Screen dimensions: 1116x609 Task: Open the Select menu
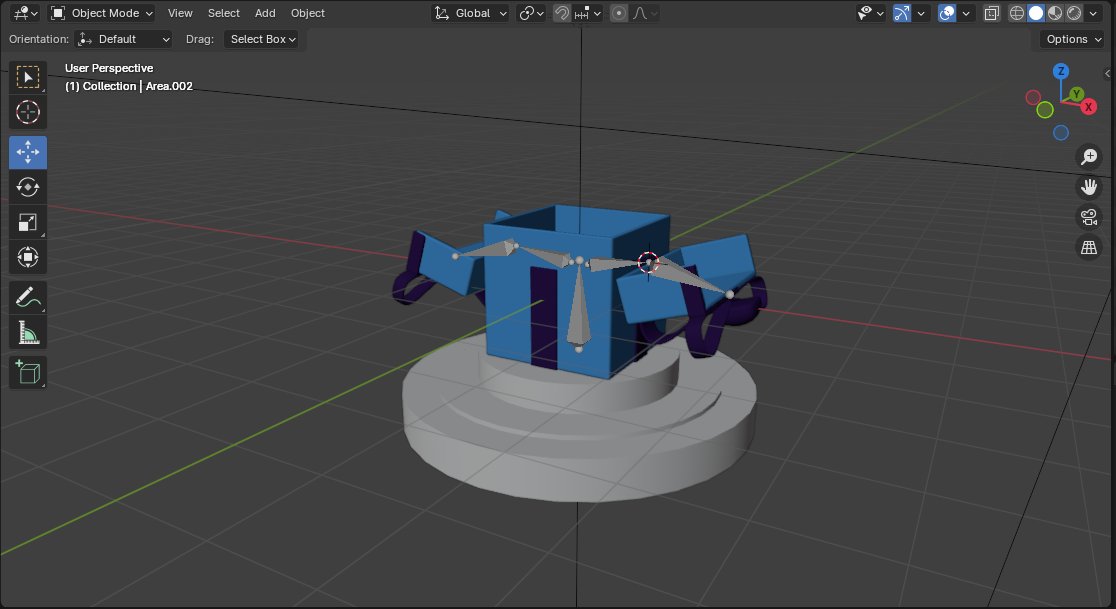click(x=223, y=13)
